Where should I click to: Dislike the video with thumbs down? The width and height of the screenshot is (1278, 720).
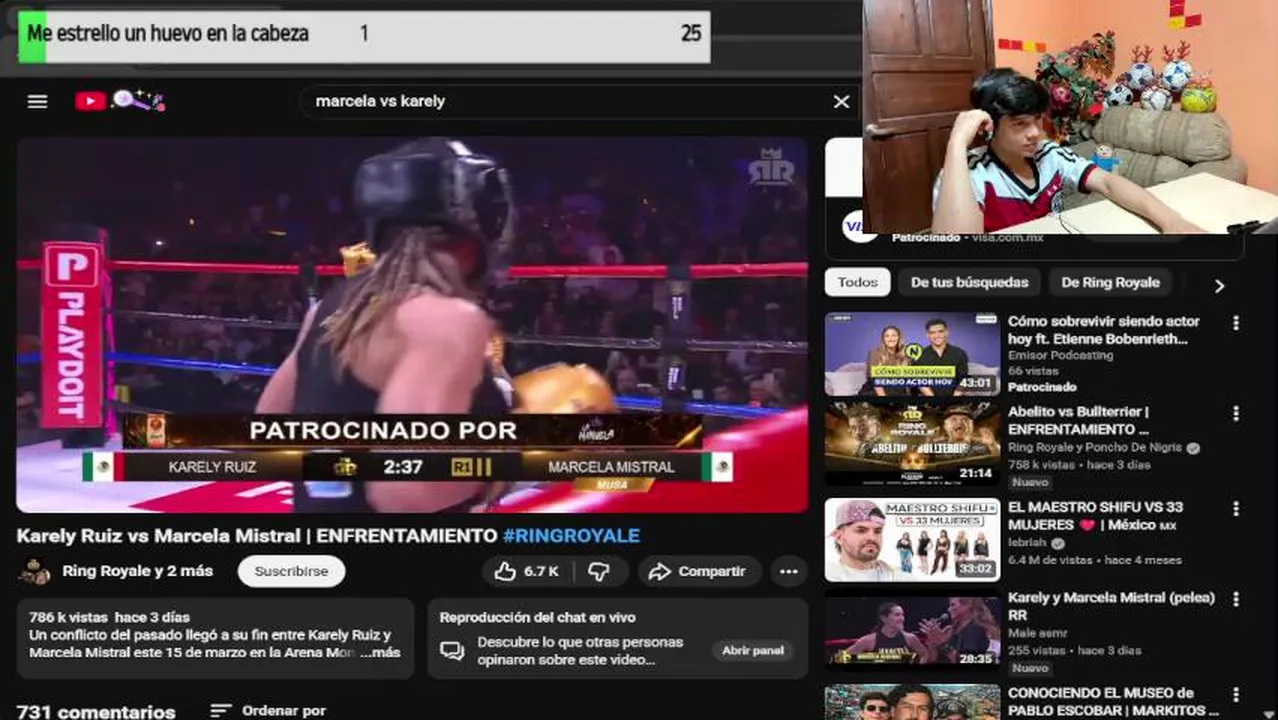599,571
